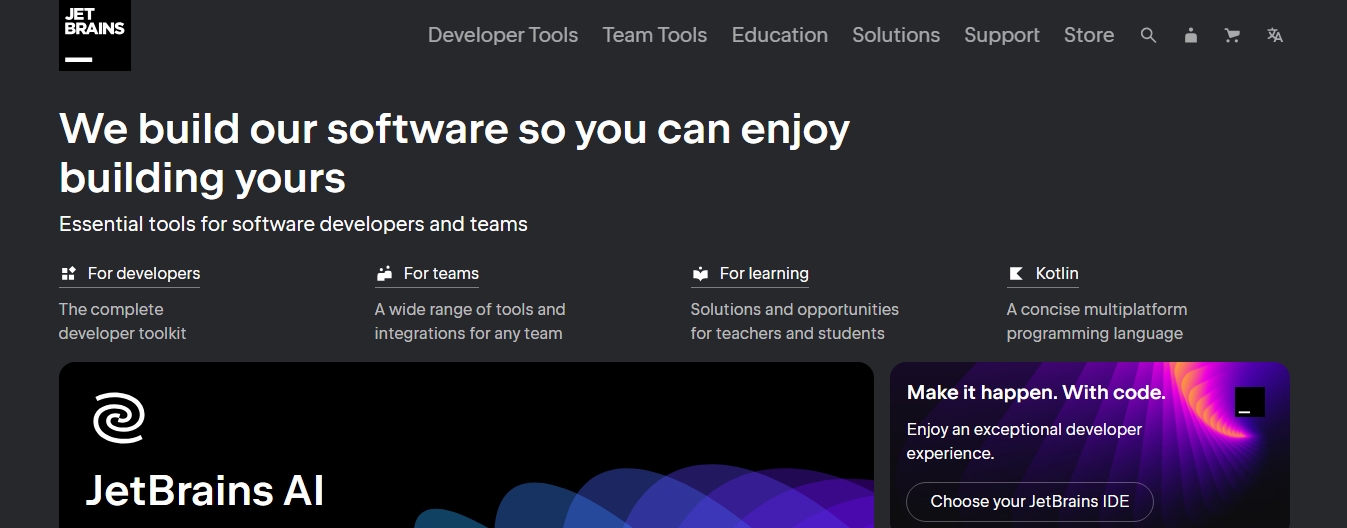Viewport: 1347px width, 528px height.
Task: Open the Developer Tools menu
Action: tap(503, 35)
